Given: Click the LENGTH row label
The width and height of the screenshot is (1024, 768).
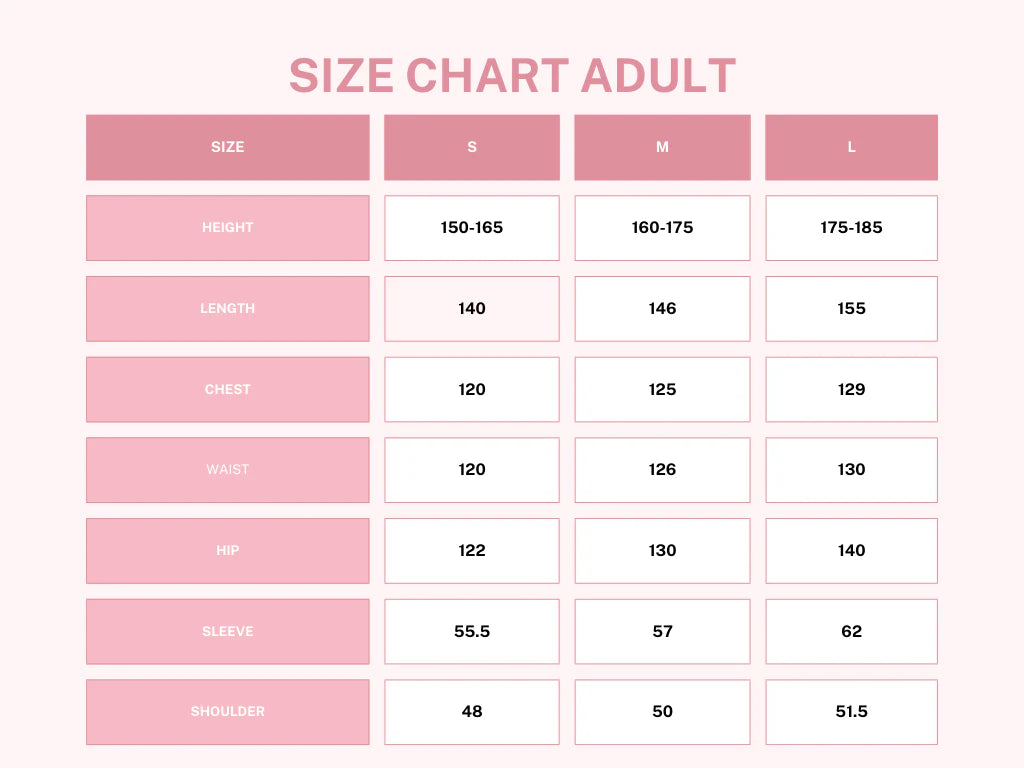Looking at the screenshot, I should point(227,309).
